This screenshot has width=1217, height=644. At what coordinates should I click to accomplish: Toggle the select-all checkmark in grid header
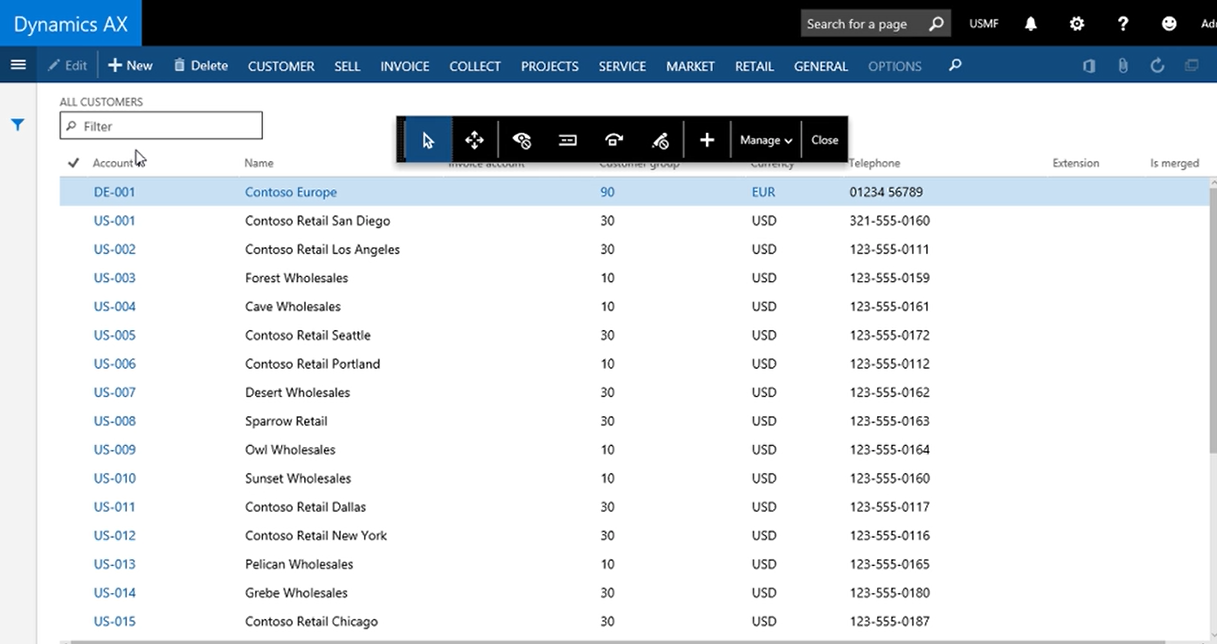pyautogui.click(x=73, y=163)
